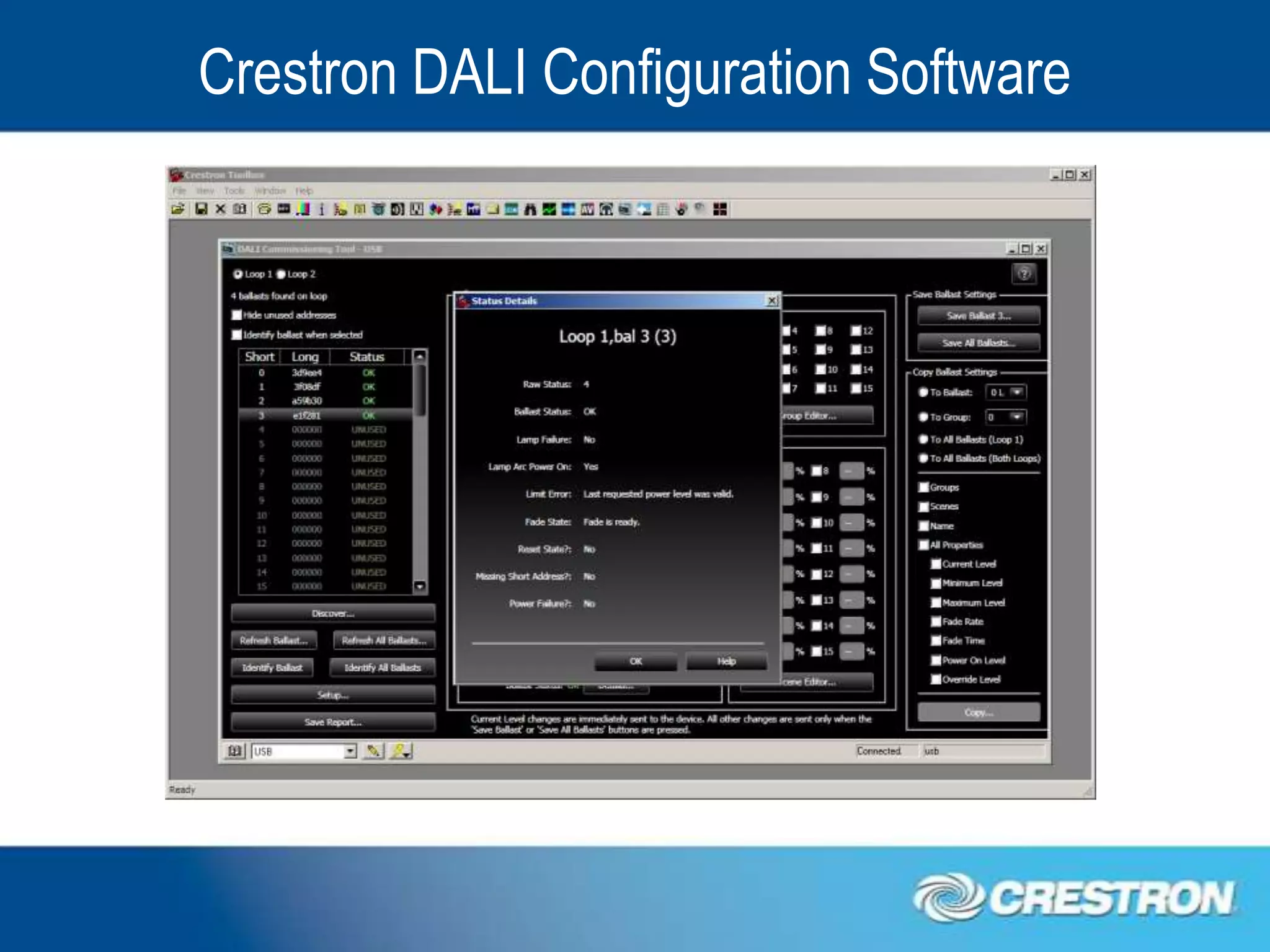
Task: Select the To Group radio option
Action: [923, 417]
